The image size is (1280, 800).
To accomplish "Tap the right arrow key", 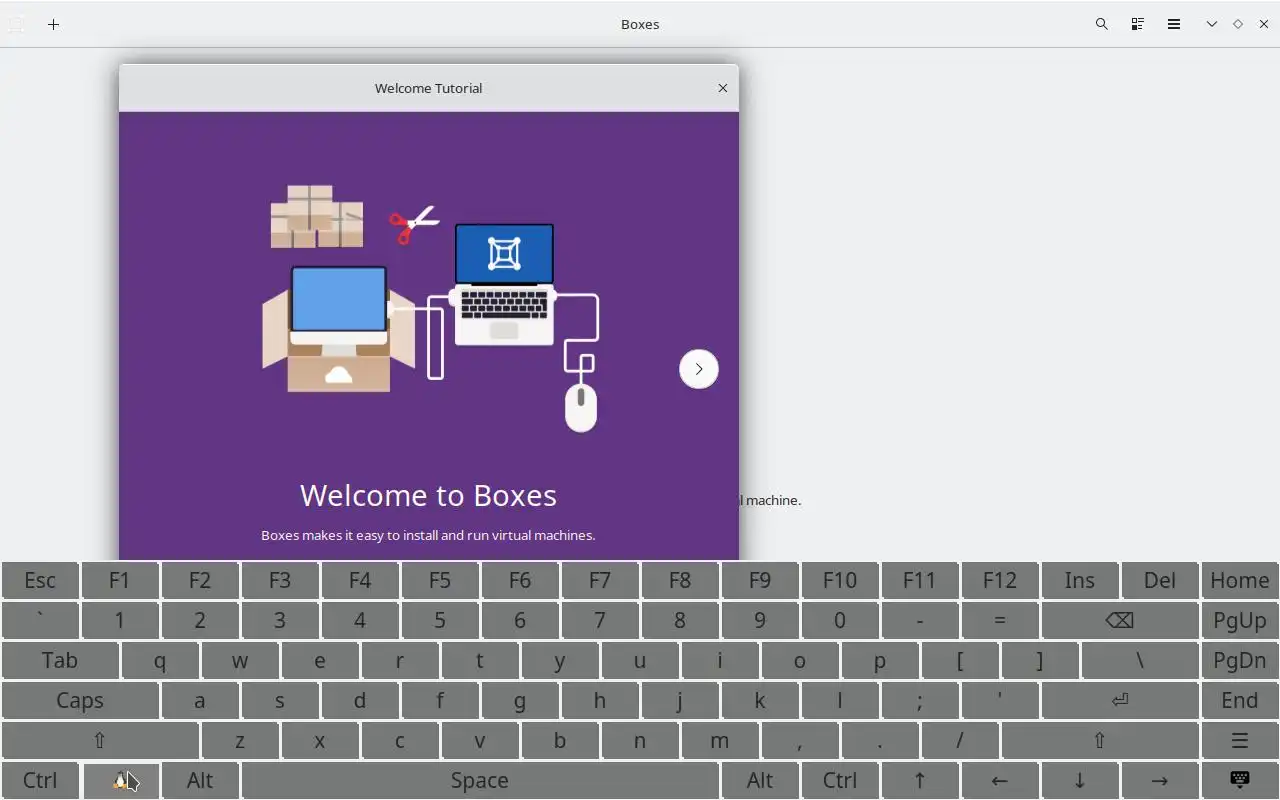I will (1160, 780).
